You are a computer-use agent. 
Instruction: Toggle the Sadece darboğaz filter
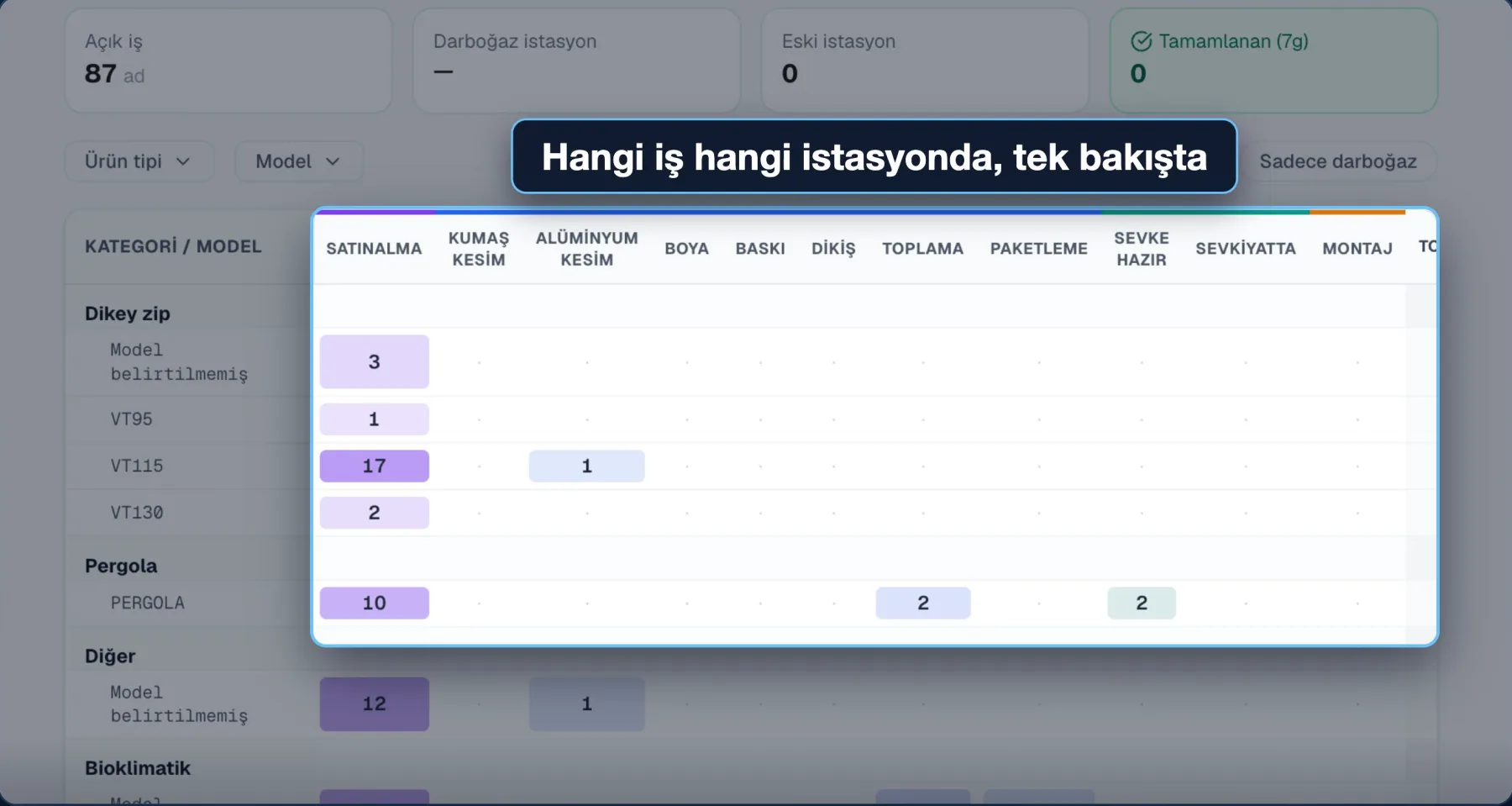(1337, 161)
